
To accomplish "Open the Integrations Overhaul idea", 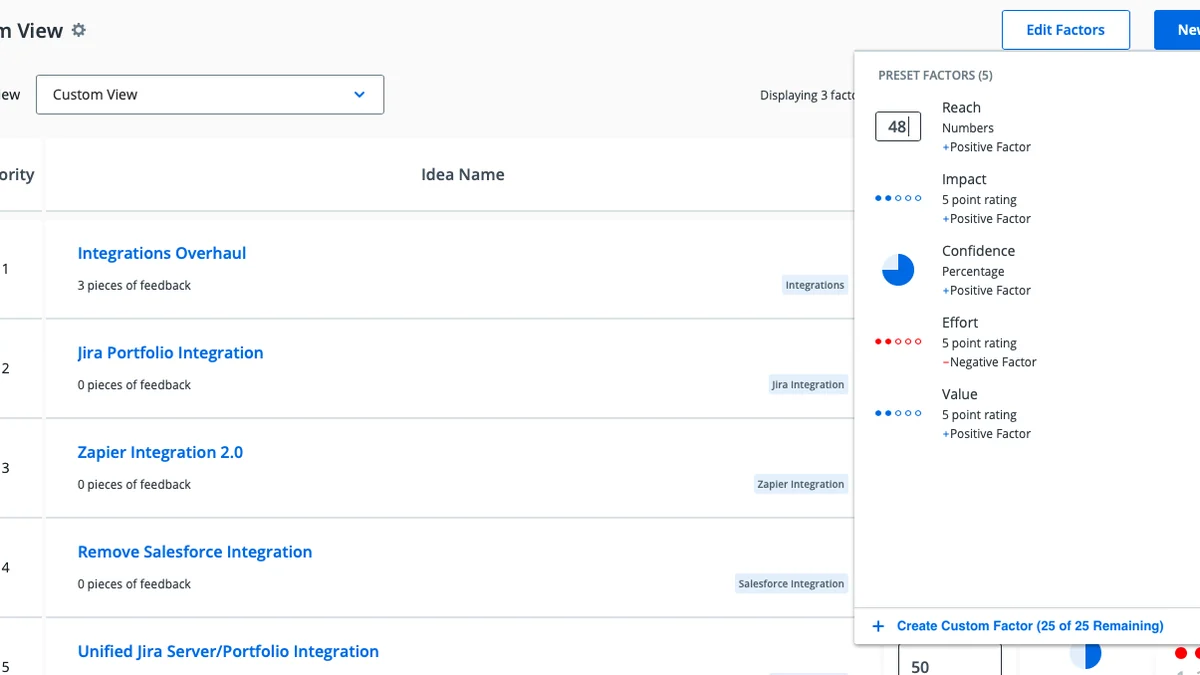I will 162,253.
